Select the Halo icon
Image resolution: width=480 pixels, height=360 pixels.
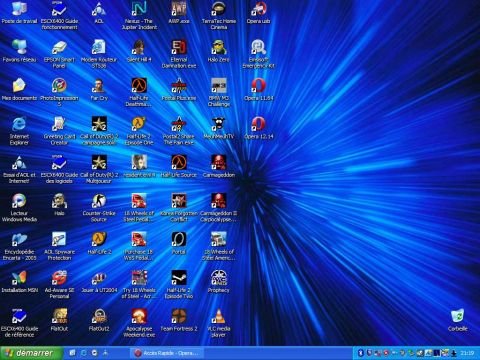pos(59,201)
